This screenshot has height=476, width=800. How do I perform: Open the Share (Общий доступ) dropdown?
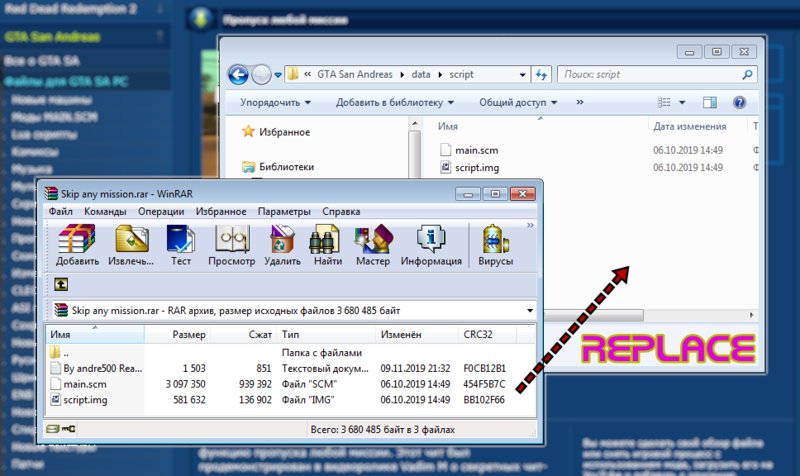[x=518, y=103]
